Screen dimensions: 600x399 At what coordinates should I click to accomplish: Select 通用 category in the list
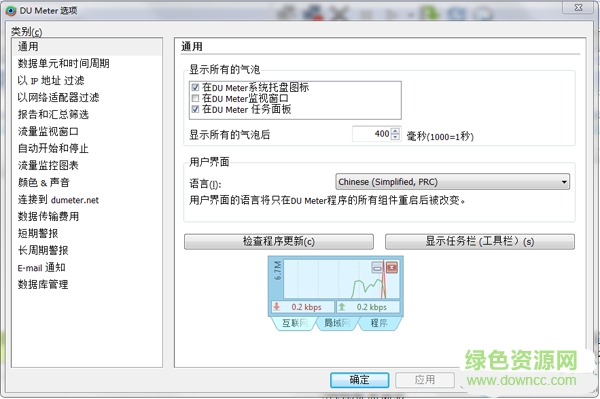(87, 47)
